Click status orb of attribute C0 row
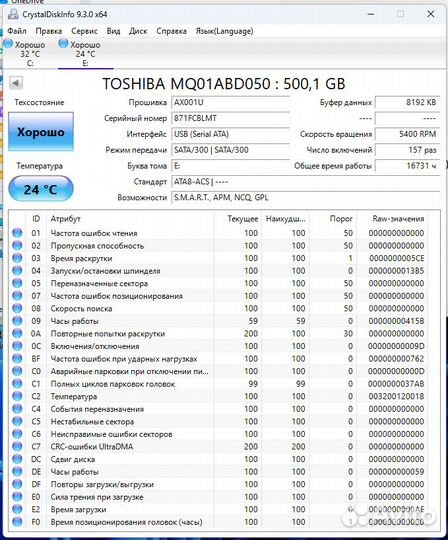Image resolution: width=448 pixels, height=540 pixels. (17, 371)
